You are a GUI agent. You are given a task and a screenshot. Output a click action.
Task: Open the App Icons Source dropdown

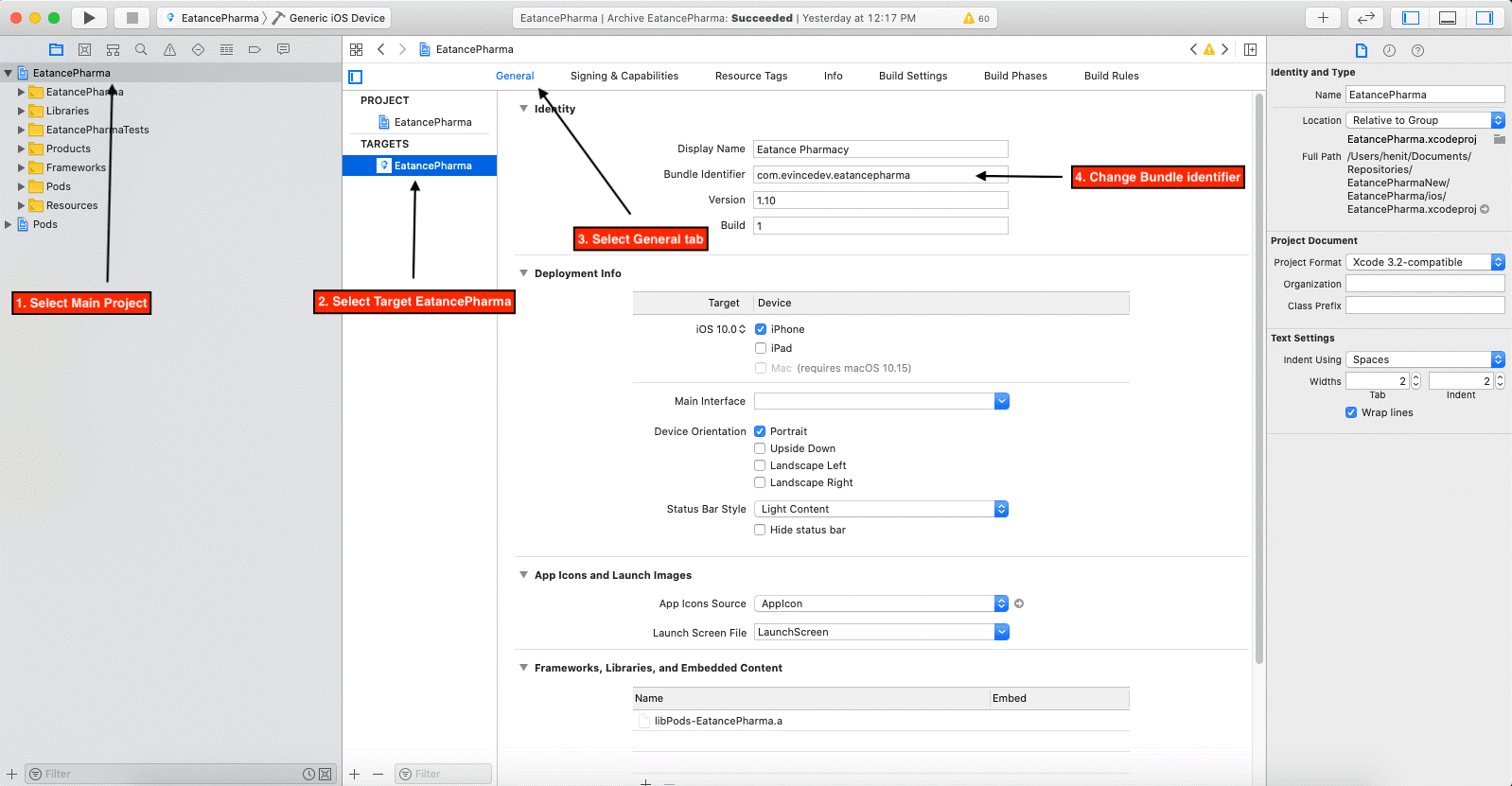(881, 603)
